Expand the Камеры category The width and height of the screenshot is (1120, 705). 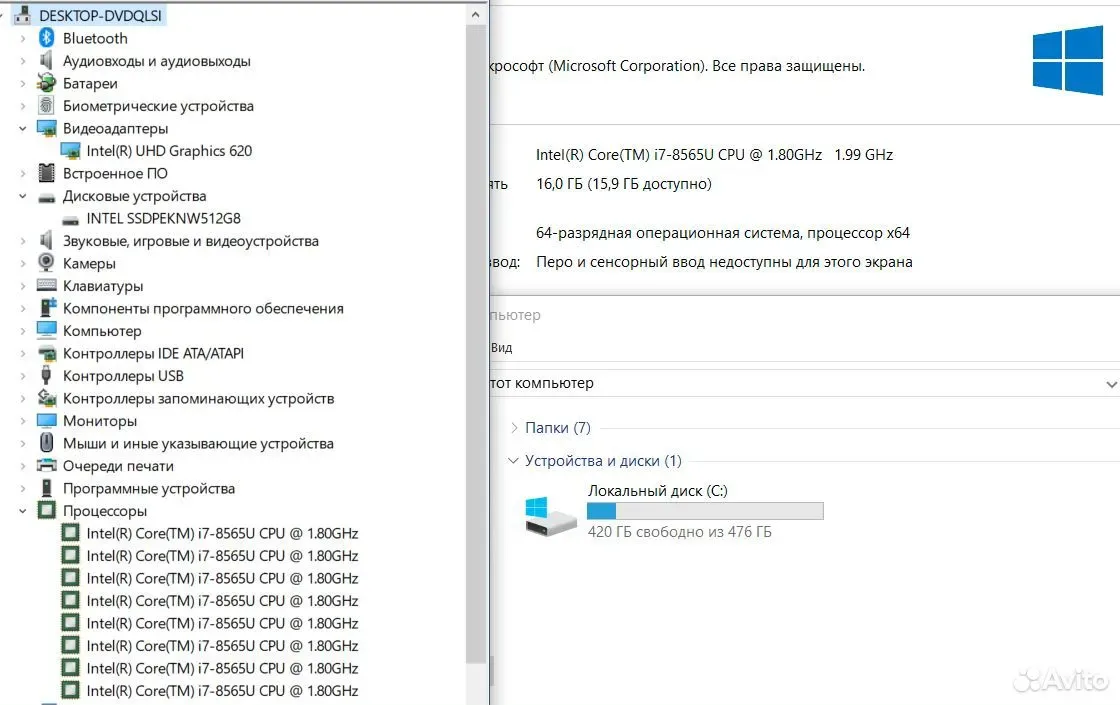[x=22, y=263]
